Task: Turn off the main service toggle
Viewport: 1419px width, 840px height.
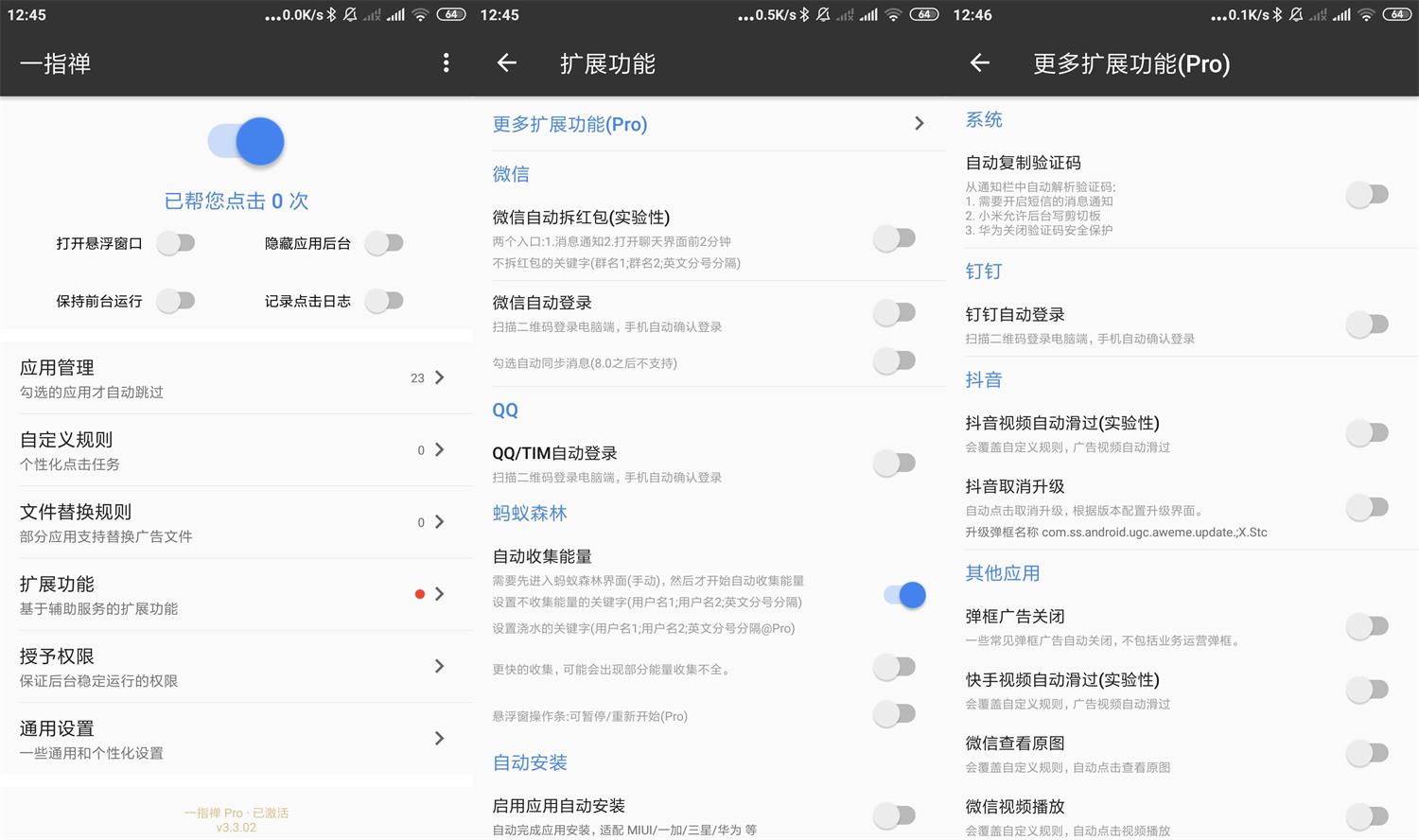Action: click(x=245, y=141)
